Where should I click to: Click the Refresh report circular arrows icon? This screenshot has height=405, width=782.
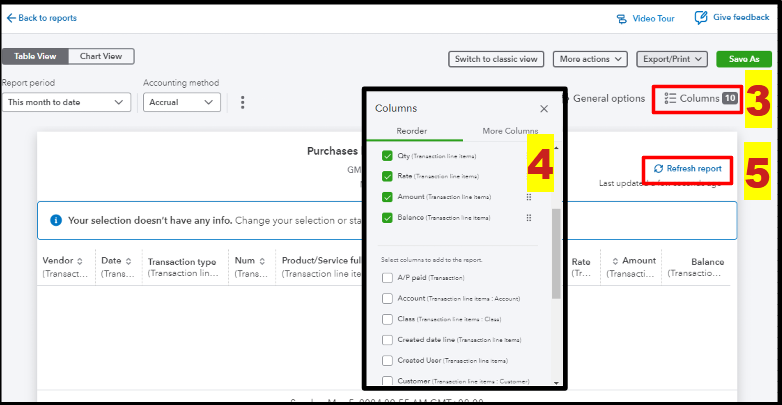point(657,169)
